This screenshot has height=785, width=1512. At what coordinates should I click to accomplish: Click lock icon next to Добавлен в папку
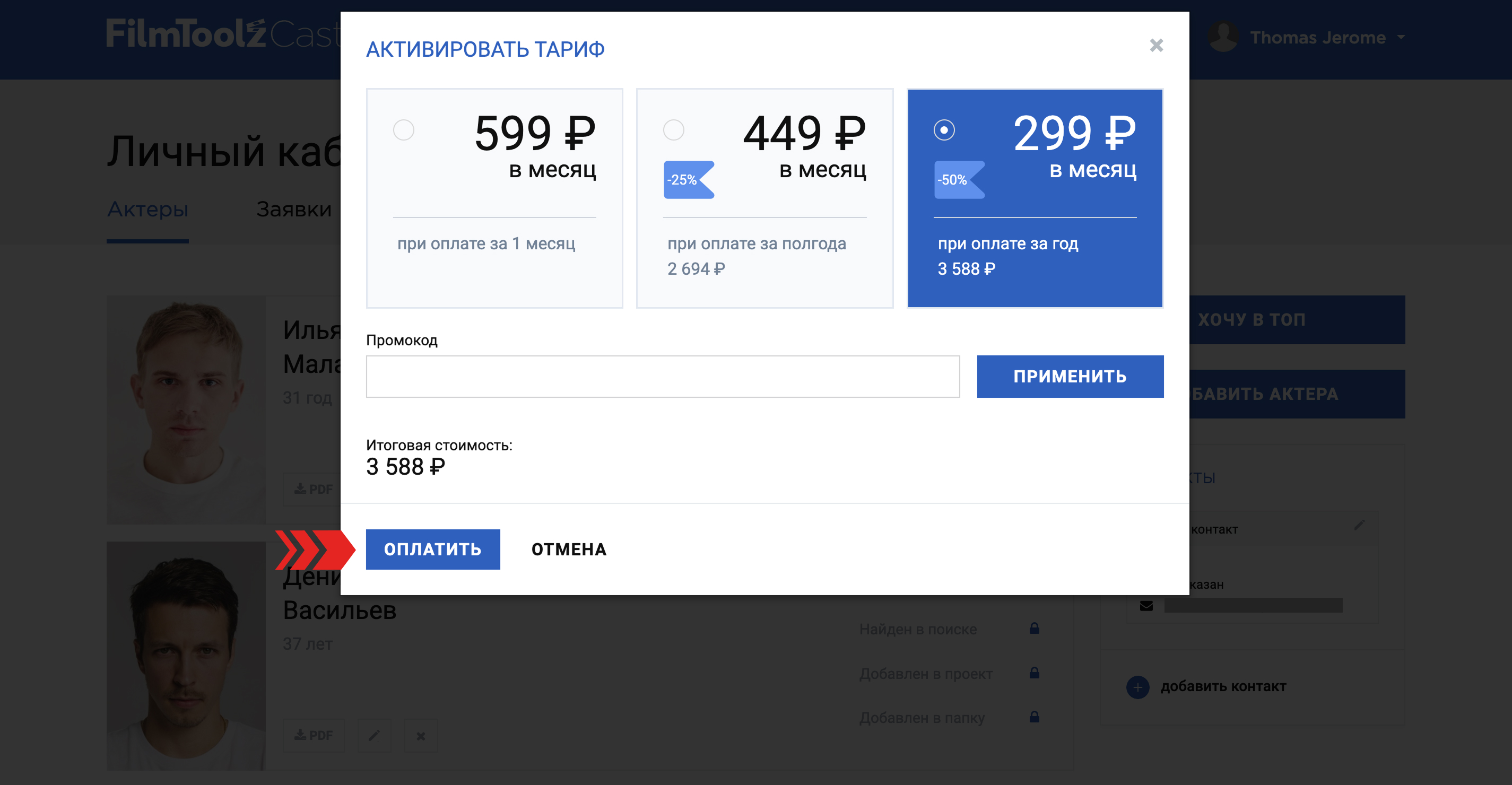pos(1034,717)
